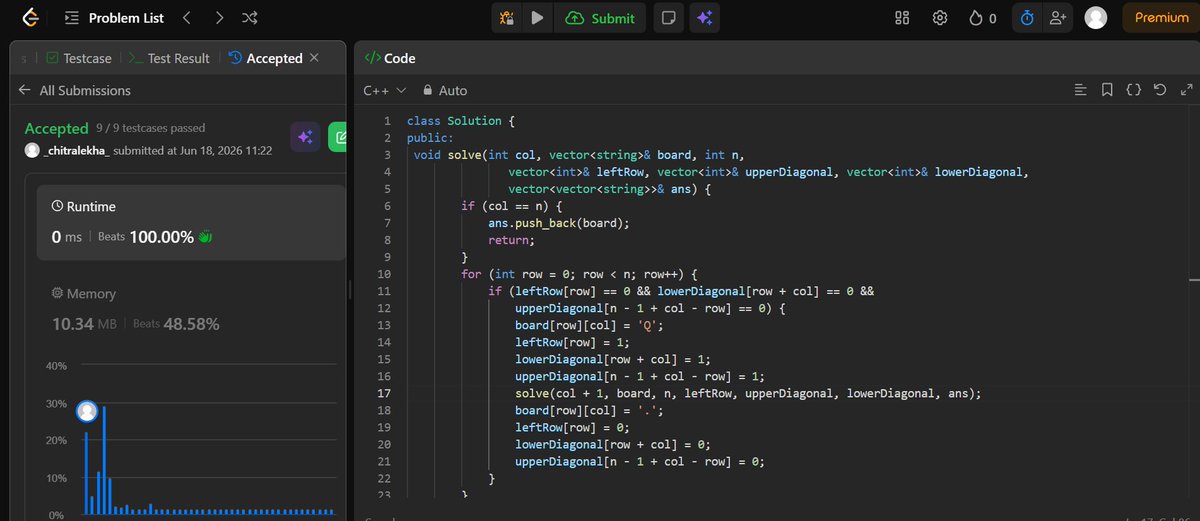
Task: Go back to All Submissions
Action: point(75,90)
